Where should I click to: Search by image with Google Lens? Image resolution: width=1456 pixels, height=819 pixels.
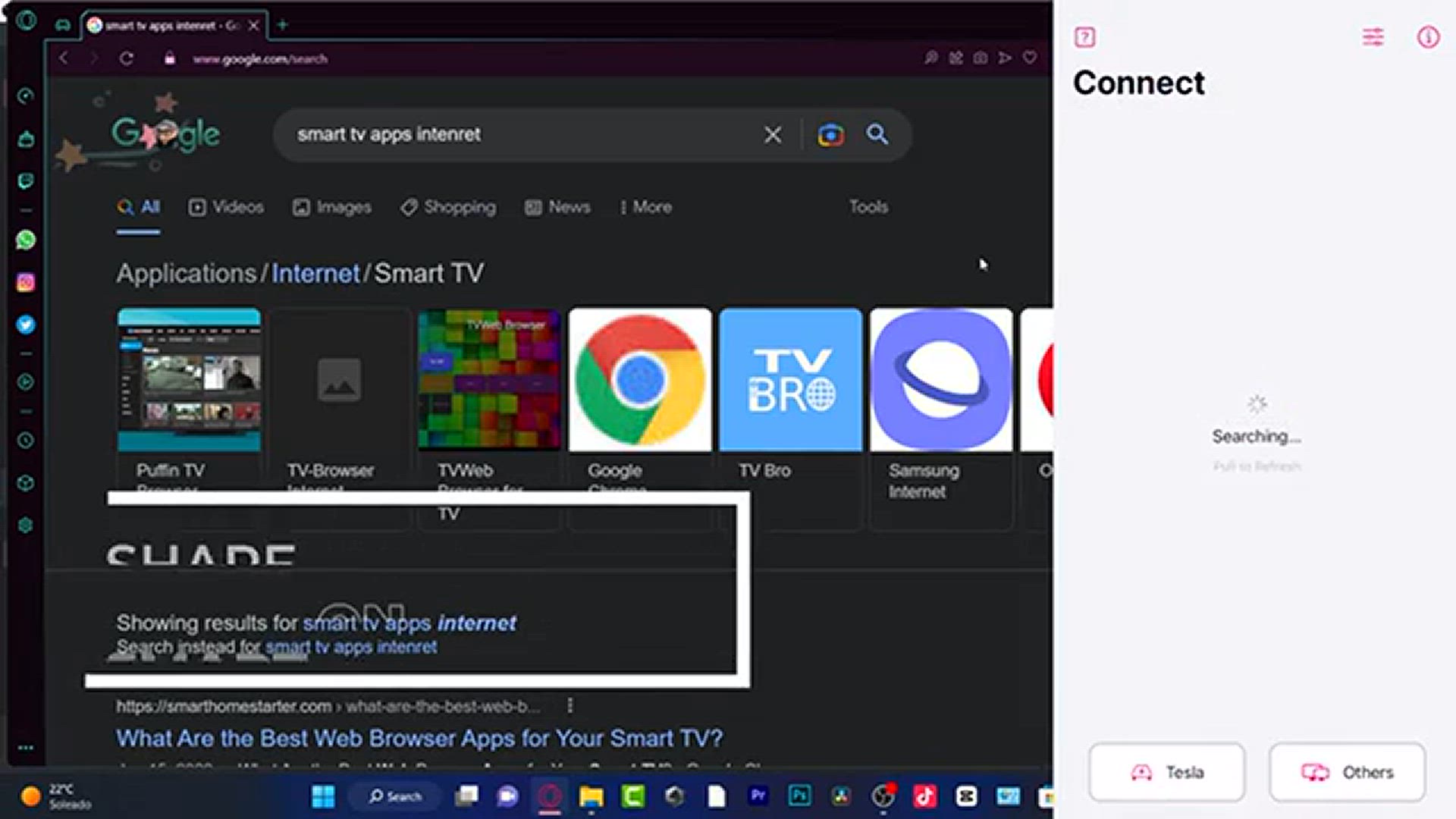(830, 135)
